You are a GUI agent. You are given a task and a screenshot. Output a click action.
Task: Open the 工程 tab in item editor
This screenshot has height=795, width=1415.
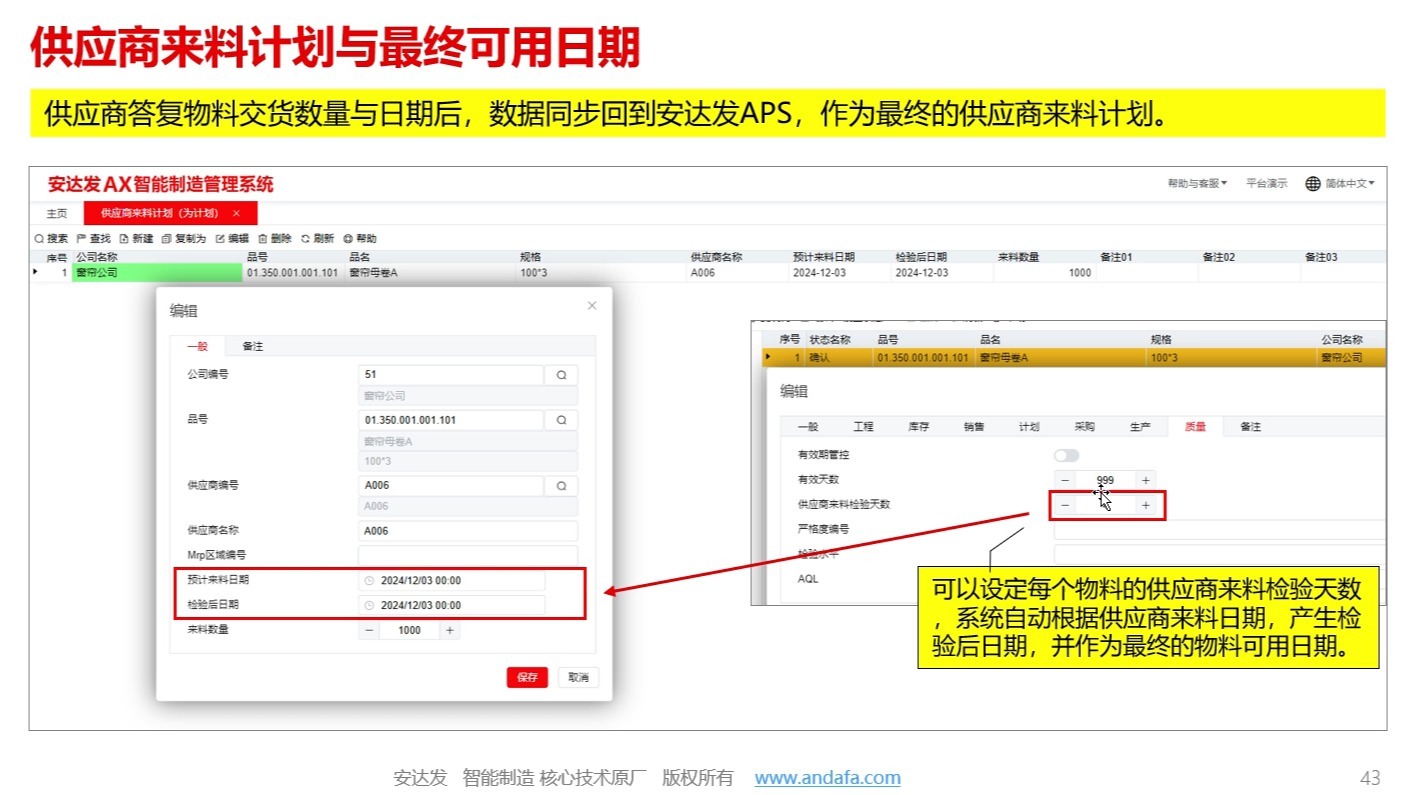coord(863,427)
